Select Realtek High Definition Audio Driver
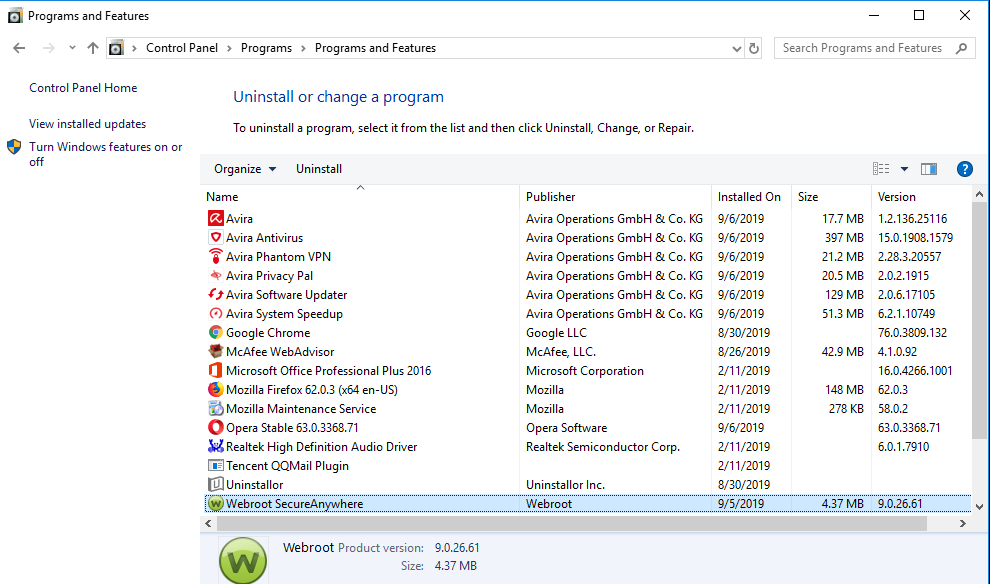Image resolution: width=990 pixels, height=584 pixels. pyautogui.click(x=321, y=446)
